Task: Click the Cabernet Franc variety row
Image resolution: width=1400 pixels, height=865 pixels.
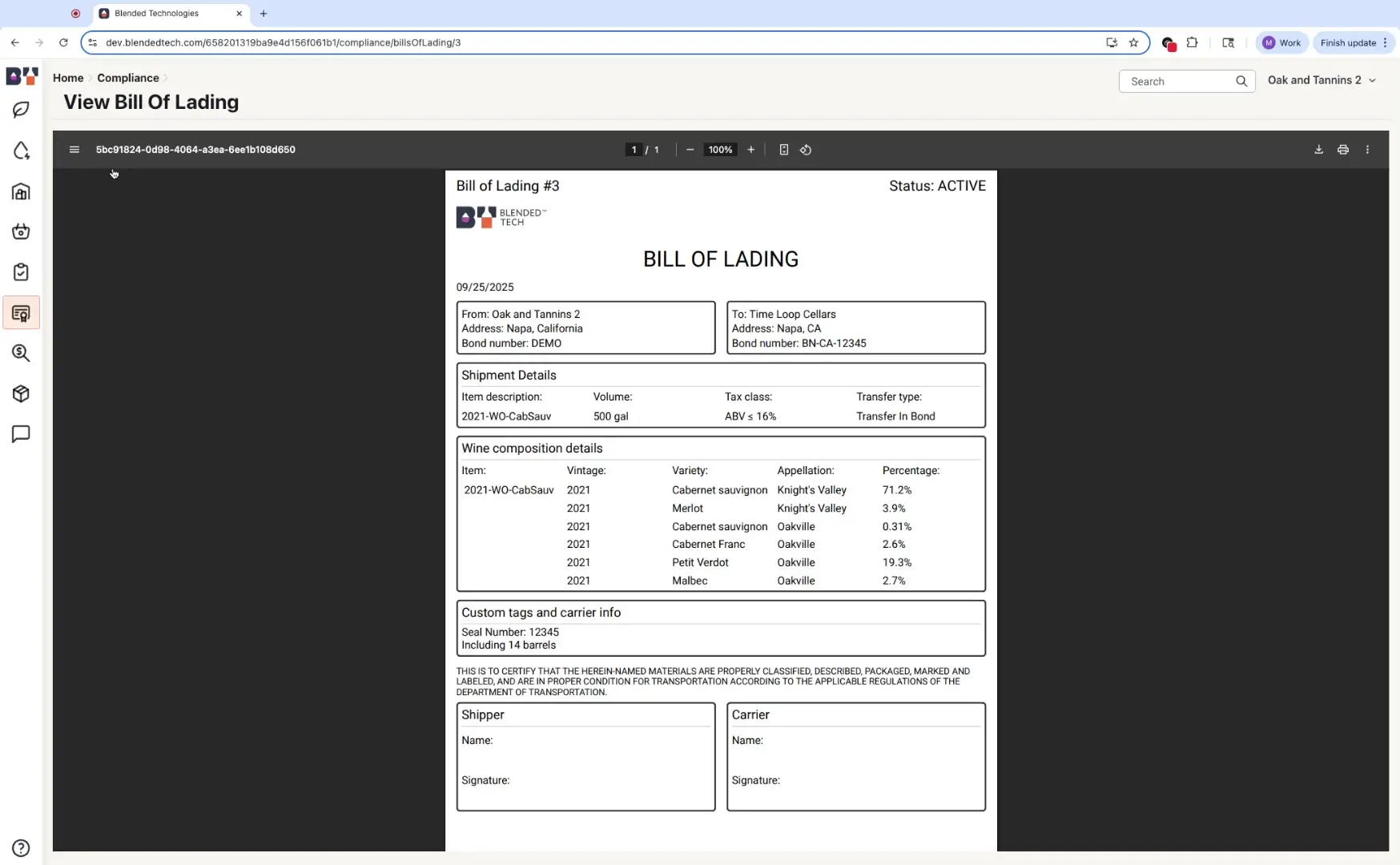Action: 708,545
